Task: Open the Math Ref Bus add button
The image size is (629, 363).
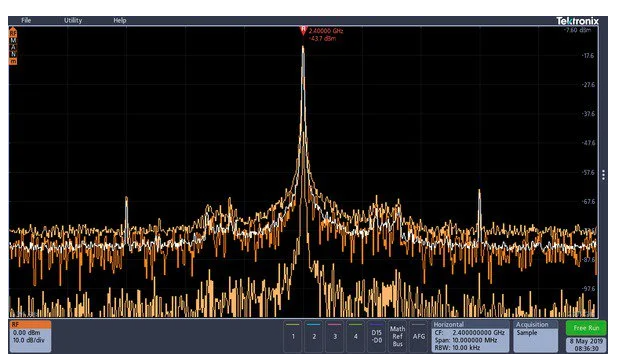Action: click(397, 336)
